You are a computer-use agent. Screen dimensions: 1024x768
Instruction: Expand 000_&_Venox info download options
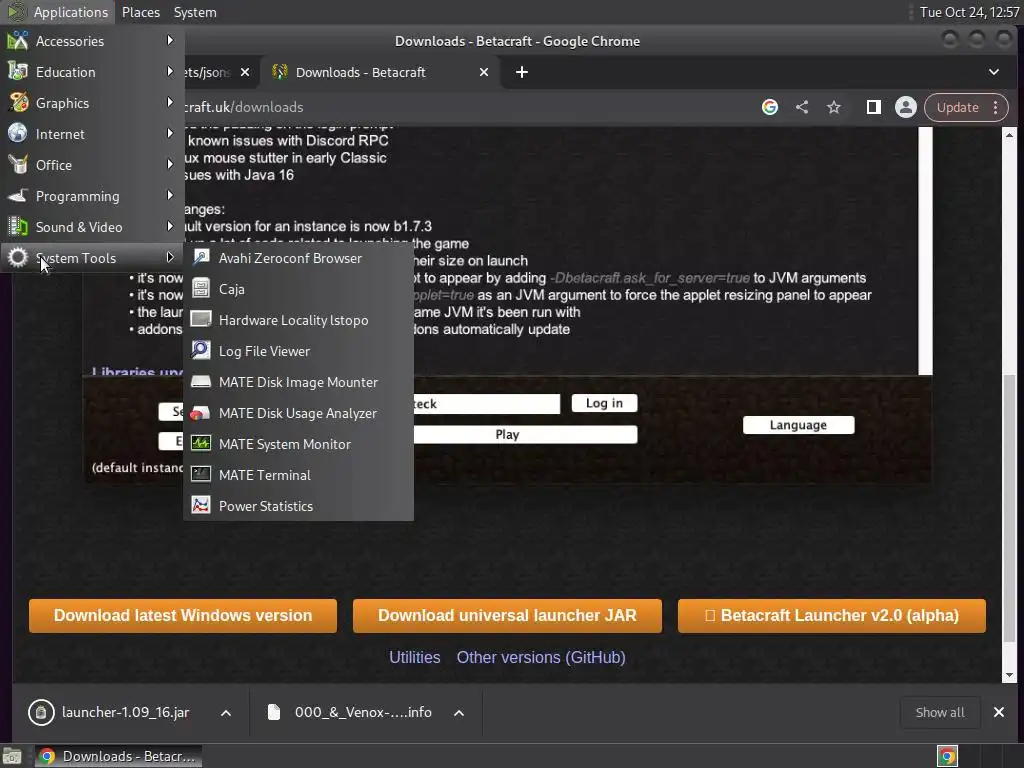tap(459, 712)
